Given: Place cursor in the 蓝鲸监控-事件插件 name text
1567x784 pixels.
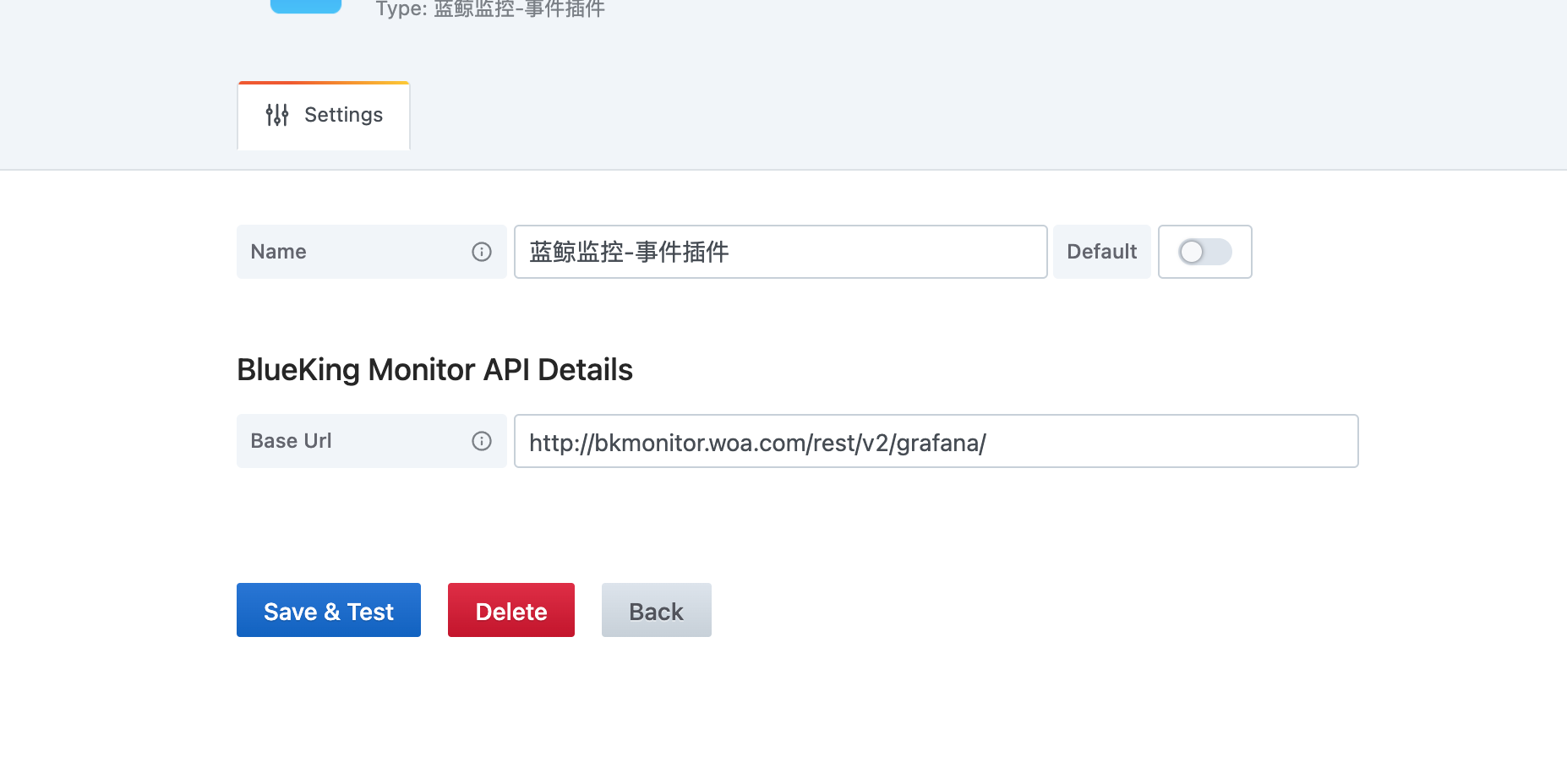Looking at the screenshot, I should pos(629,252).
